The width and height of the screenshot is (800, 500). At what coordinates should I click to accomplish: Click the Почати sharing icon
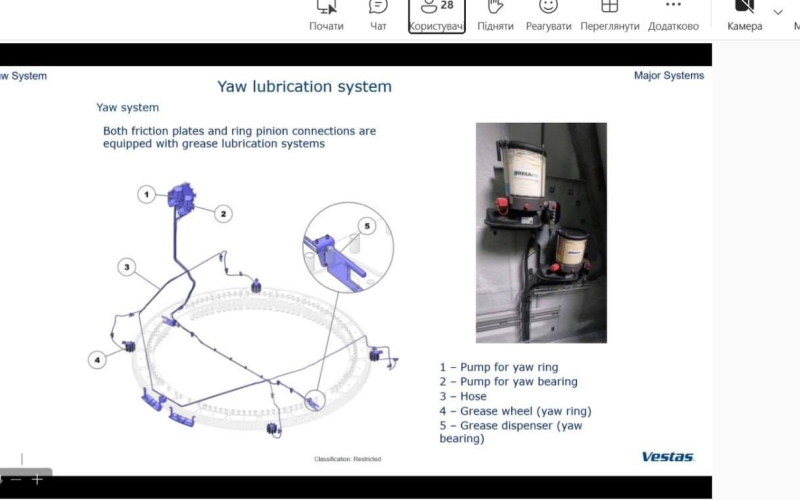(x=327, y=16)
